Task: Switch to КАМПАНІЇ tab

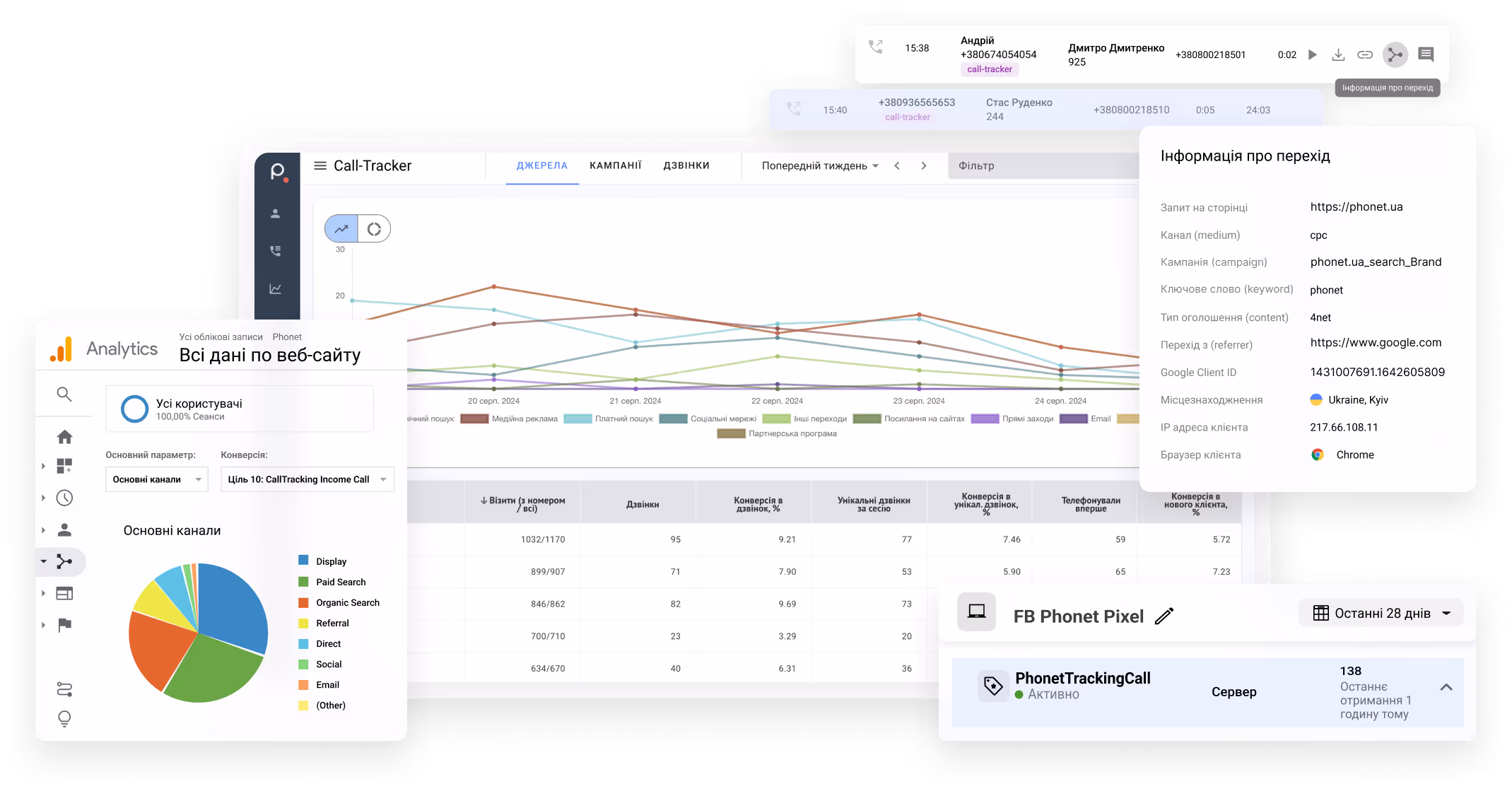Action: 616,165
